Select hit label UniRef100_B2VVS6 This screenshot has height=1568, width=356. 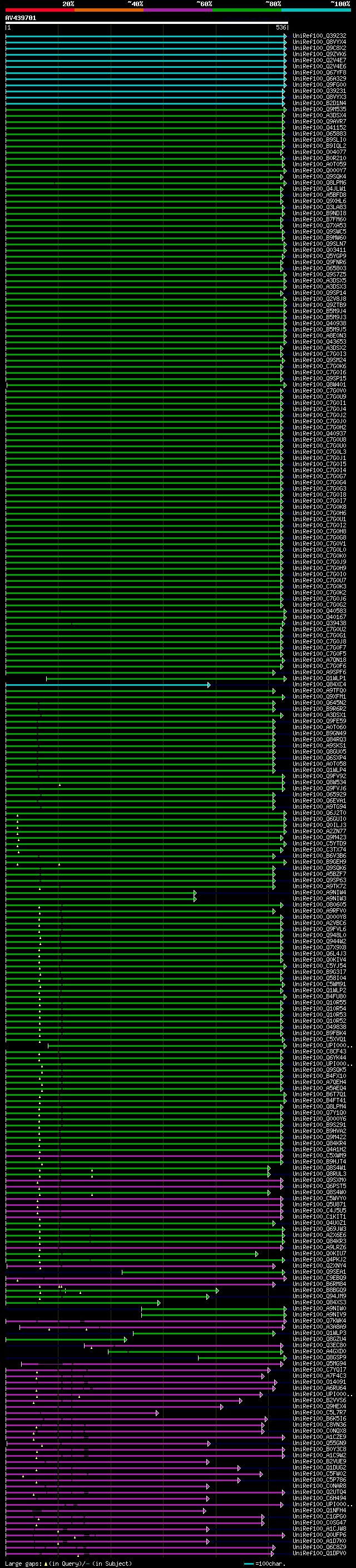point(319,1400)
